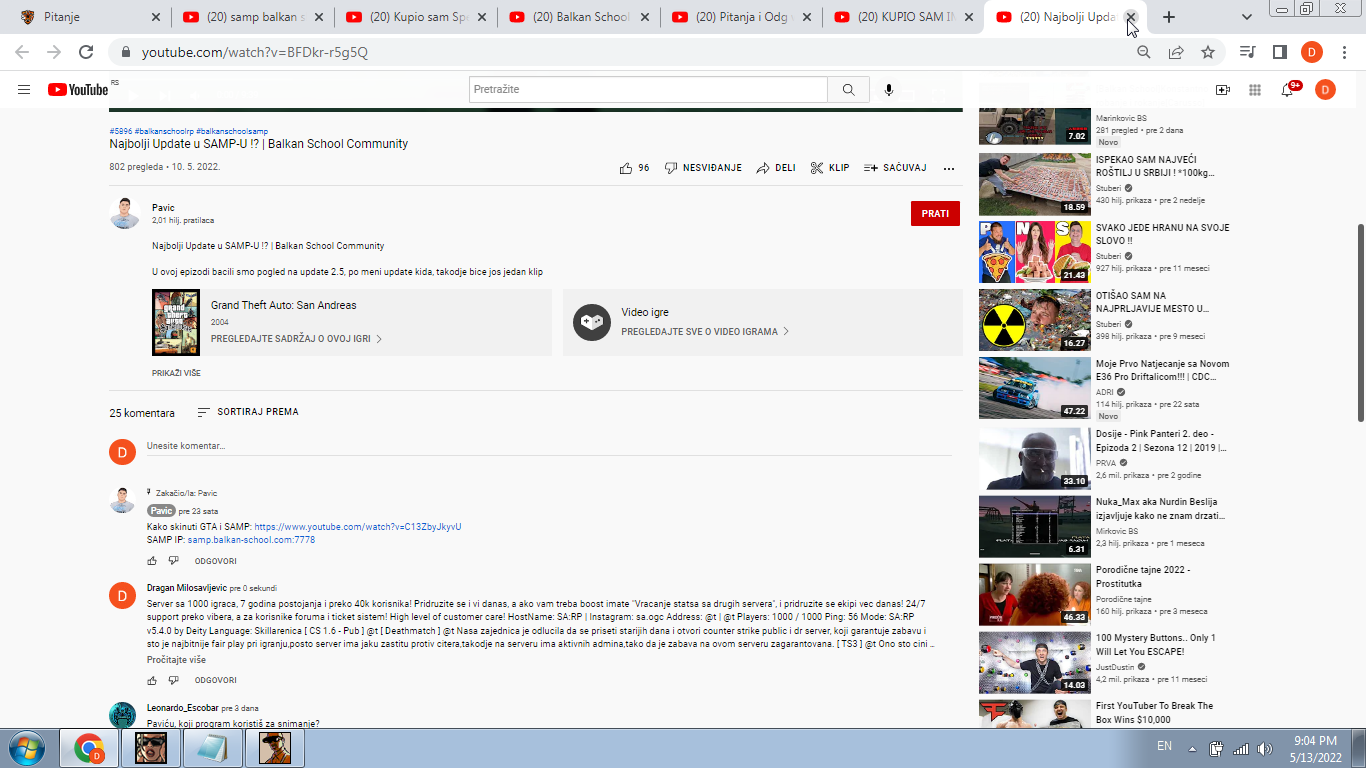Open Chrome side panel icon
The width and height of the screenshot is (1366, 768).
[x=1279, y=52]
